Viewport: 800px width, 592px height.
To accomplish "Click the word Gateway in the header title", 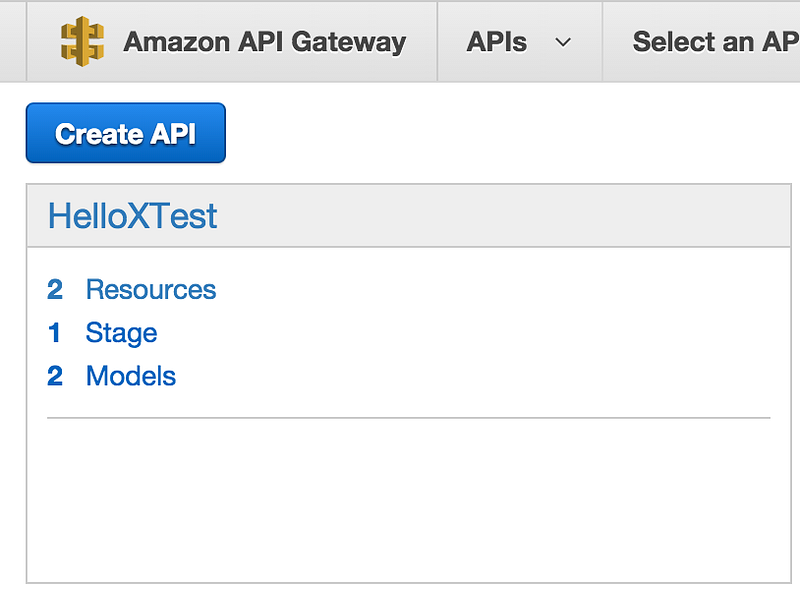I will click(x=349, y=42).
